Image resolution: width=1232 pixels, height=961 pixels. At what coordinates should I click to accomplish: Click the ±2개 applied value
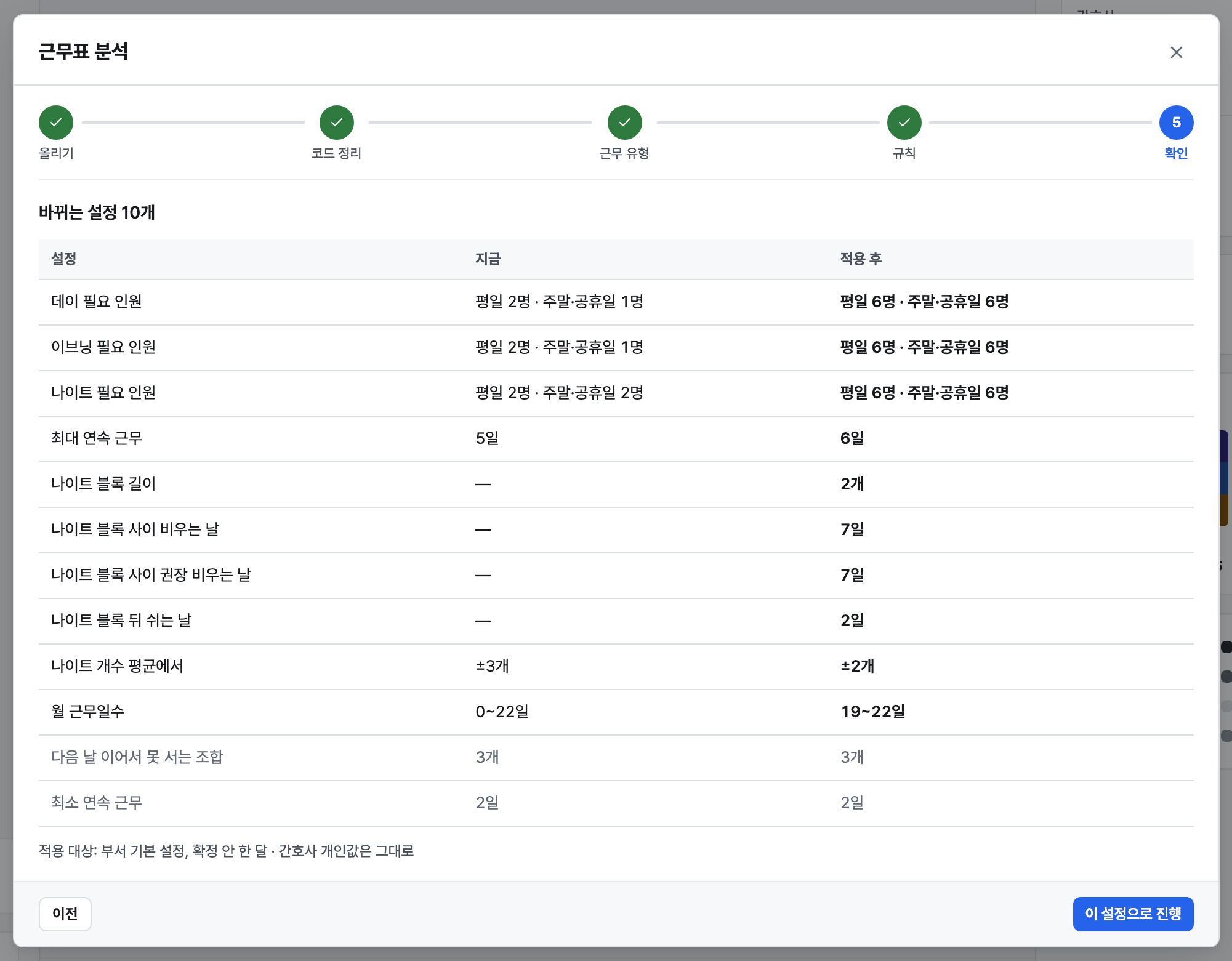pos(858,666)
